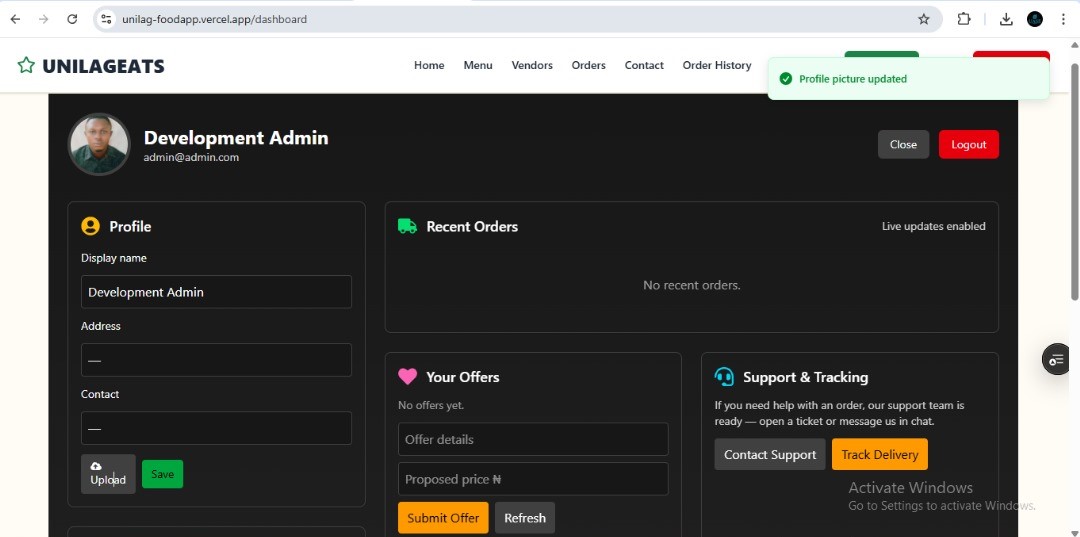Click the Development Admin profile photo
The height and width of the screenshot is (537, 1080).
99,145
